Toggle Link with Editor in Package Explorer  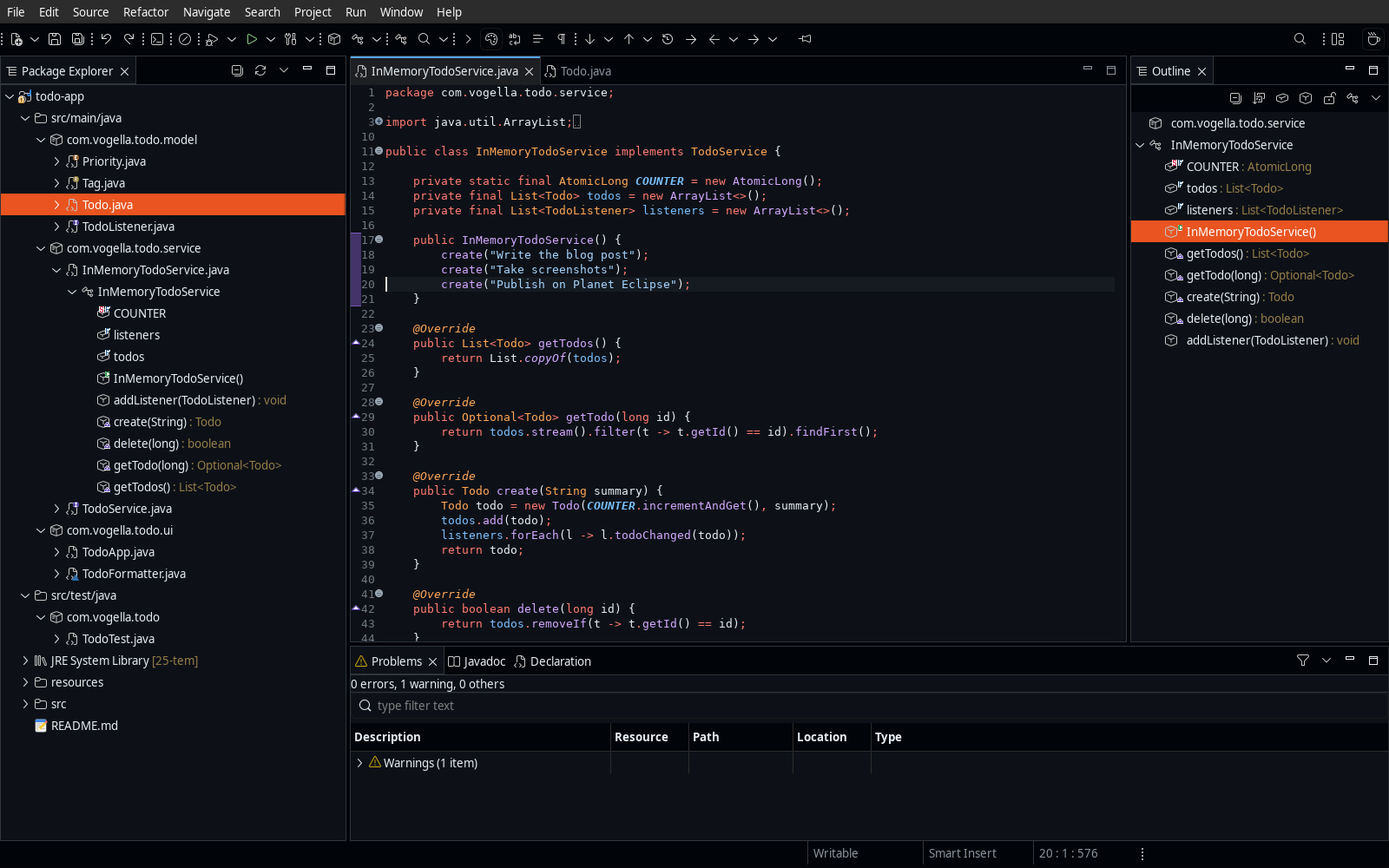[260, 70]
